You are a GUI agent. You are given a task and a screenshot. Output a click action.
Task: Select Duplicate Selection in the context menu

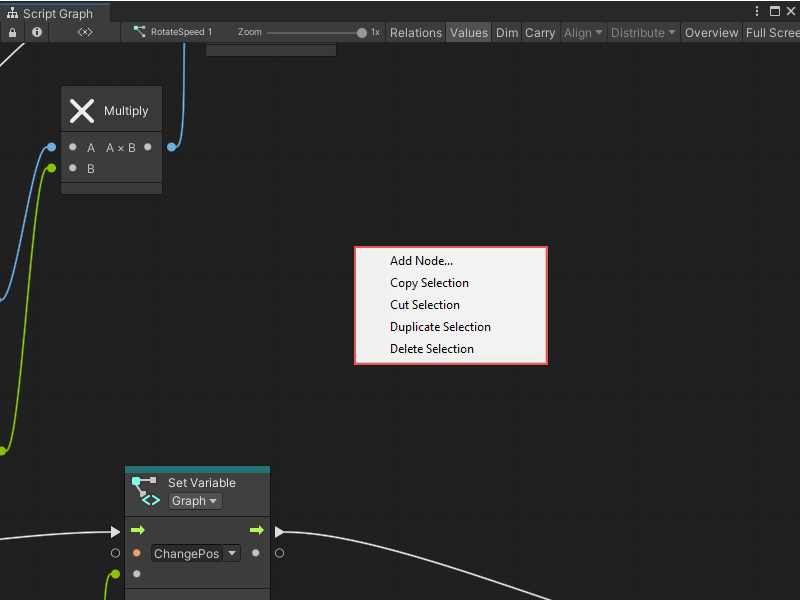(440, 327)
